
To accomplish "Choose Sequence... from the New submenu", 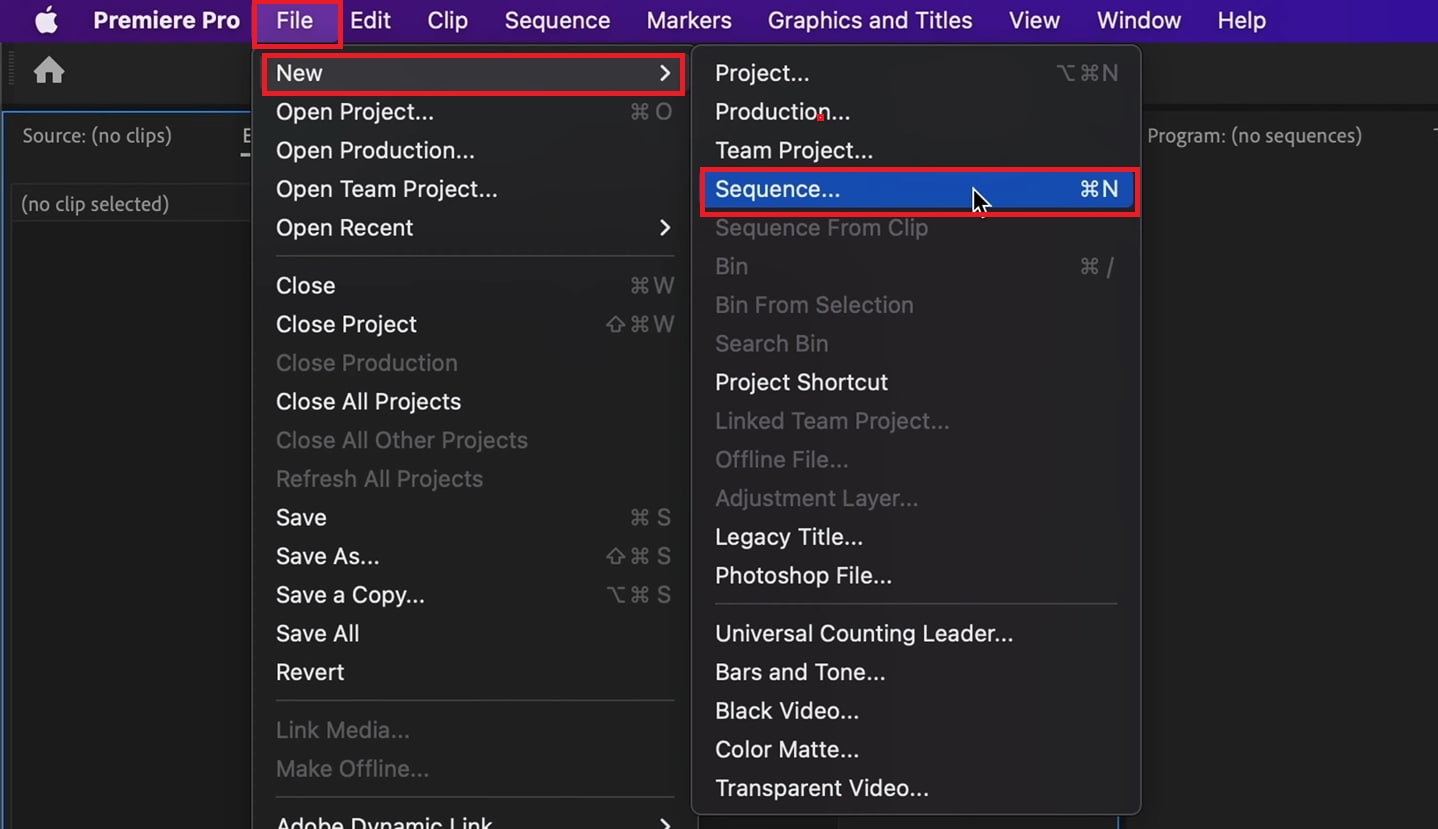I will coord(778,189).
